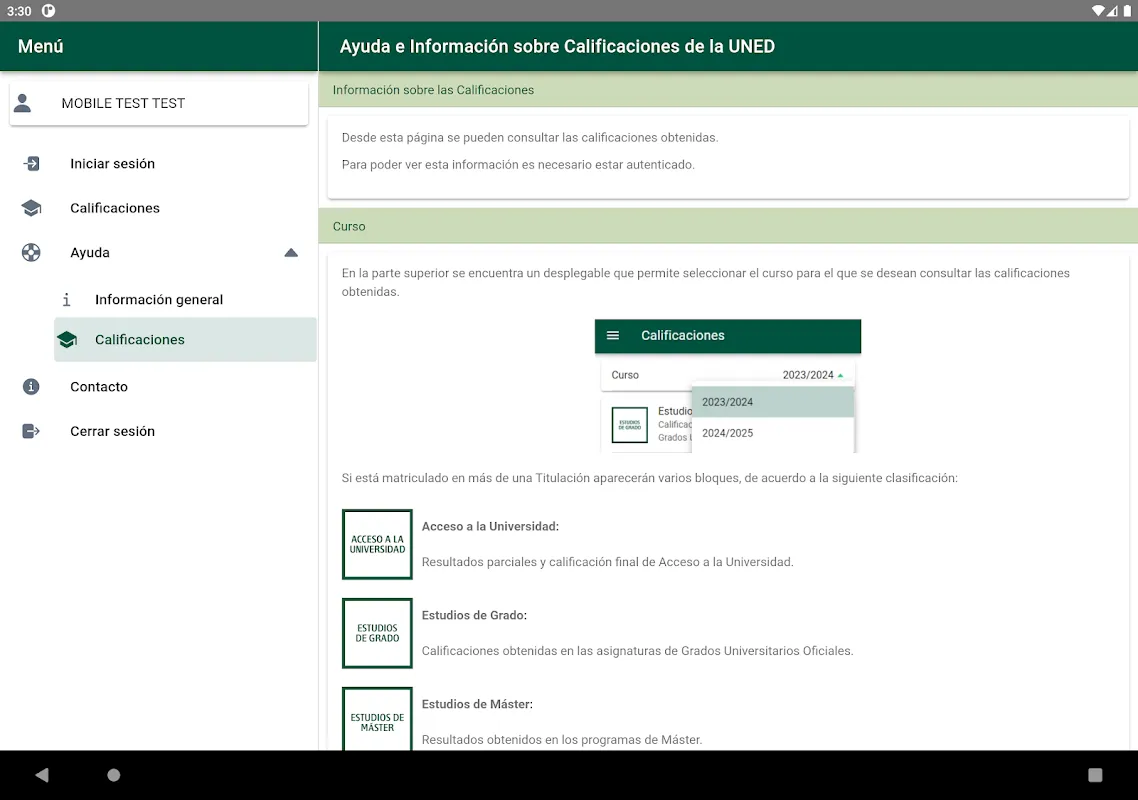The image size is (1138, 800).
Task: Click the MOBILE TEST TEST user card
Action: (x=159, y=103)
